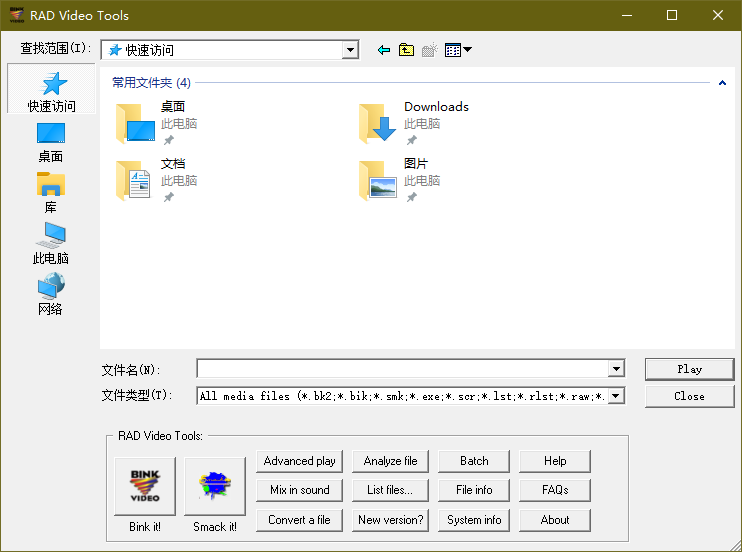Open the view menu icon in toolbar

458,50
